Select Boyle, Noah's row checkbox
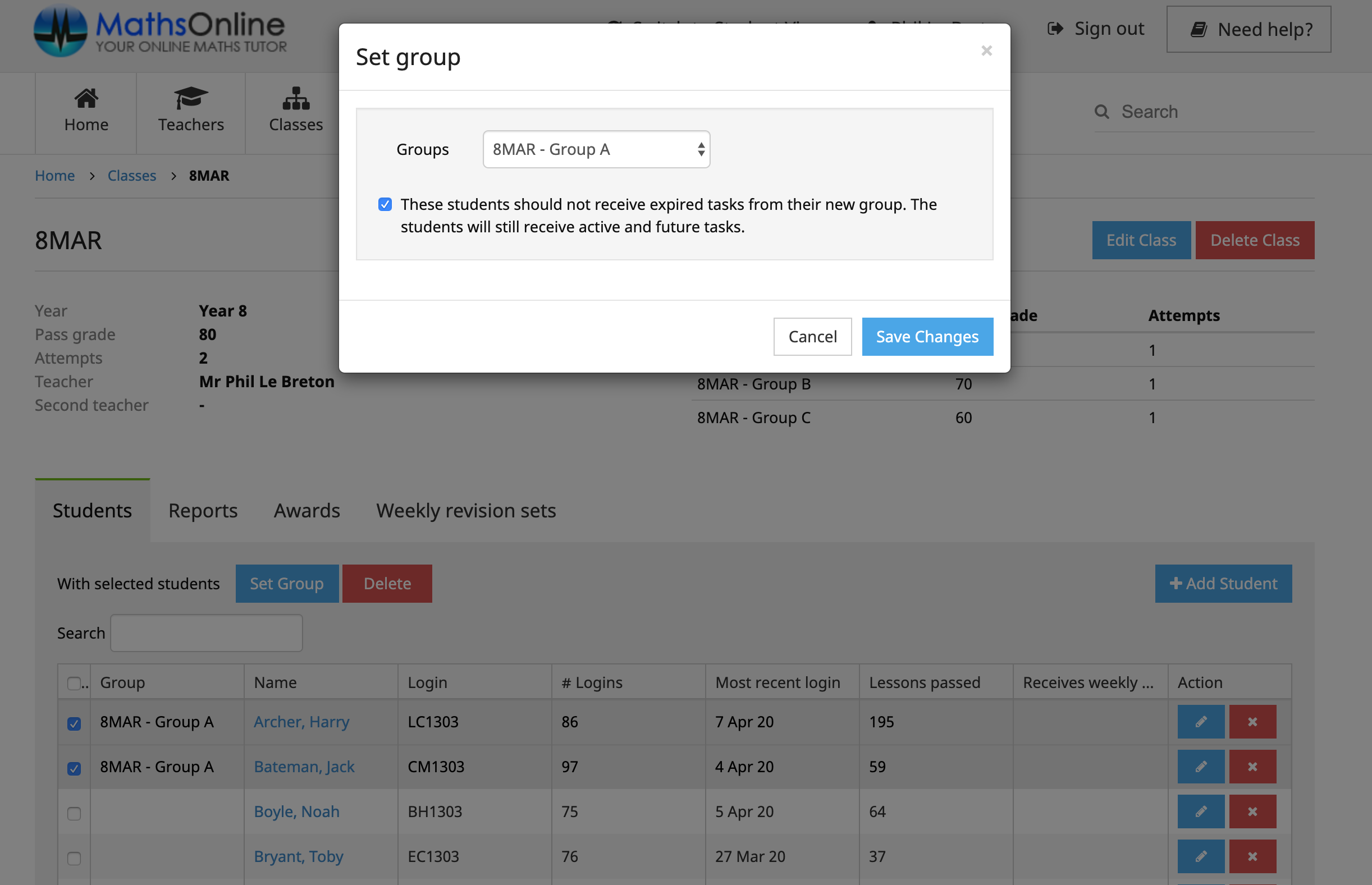Image resolution: width=1372 pixels, height=885 pixels. 74,813
